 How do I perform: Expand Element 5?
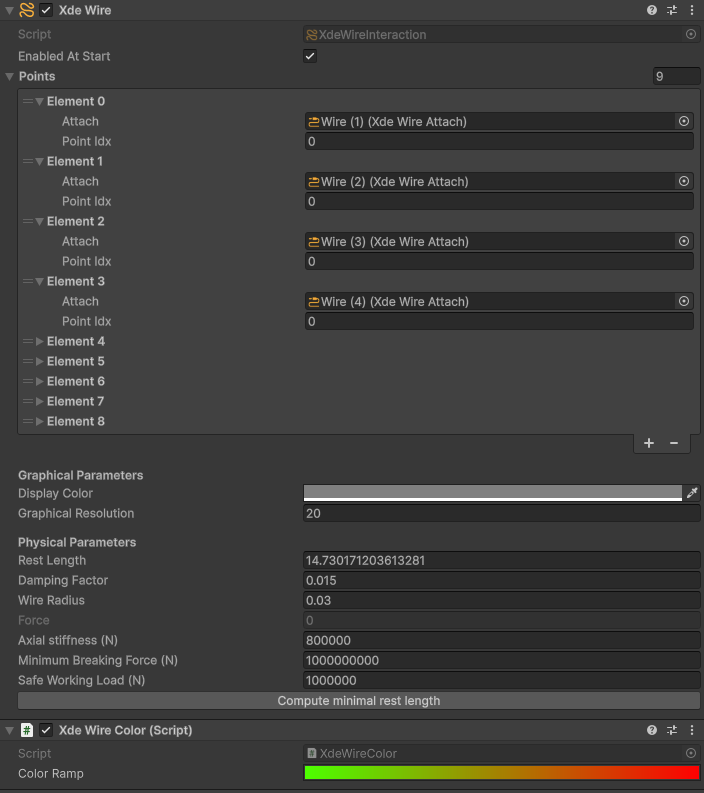(39, 362)
